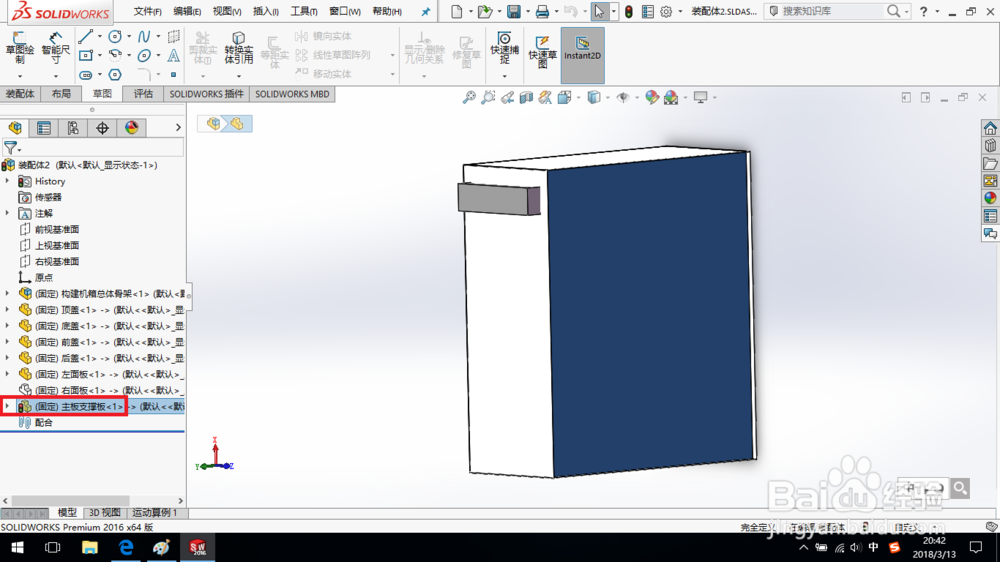Open the Save dropdown arrow
The height and width of the screenshot is (562, 1000).
point(527,11)
